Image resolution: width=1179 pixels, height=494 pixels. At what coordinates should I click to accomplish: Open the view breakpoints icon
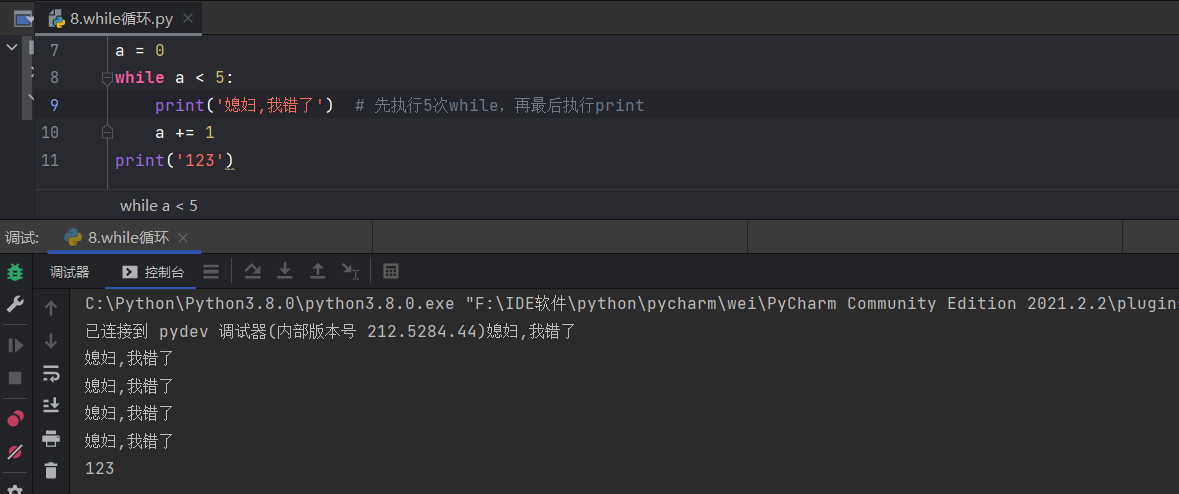(x=15, y=419)
